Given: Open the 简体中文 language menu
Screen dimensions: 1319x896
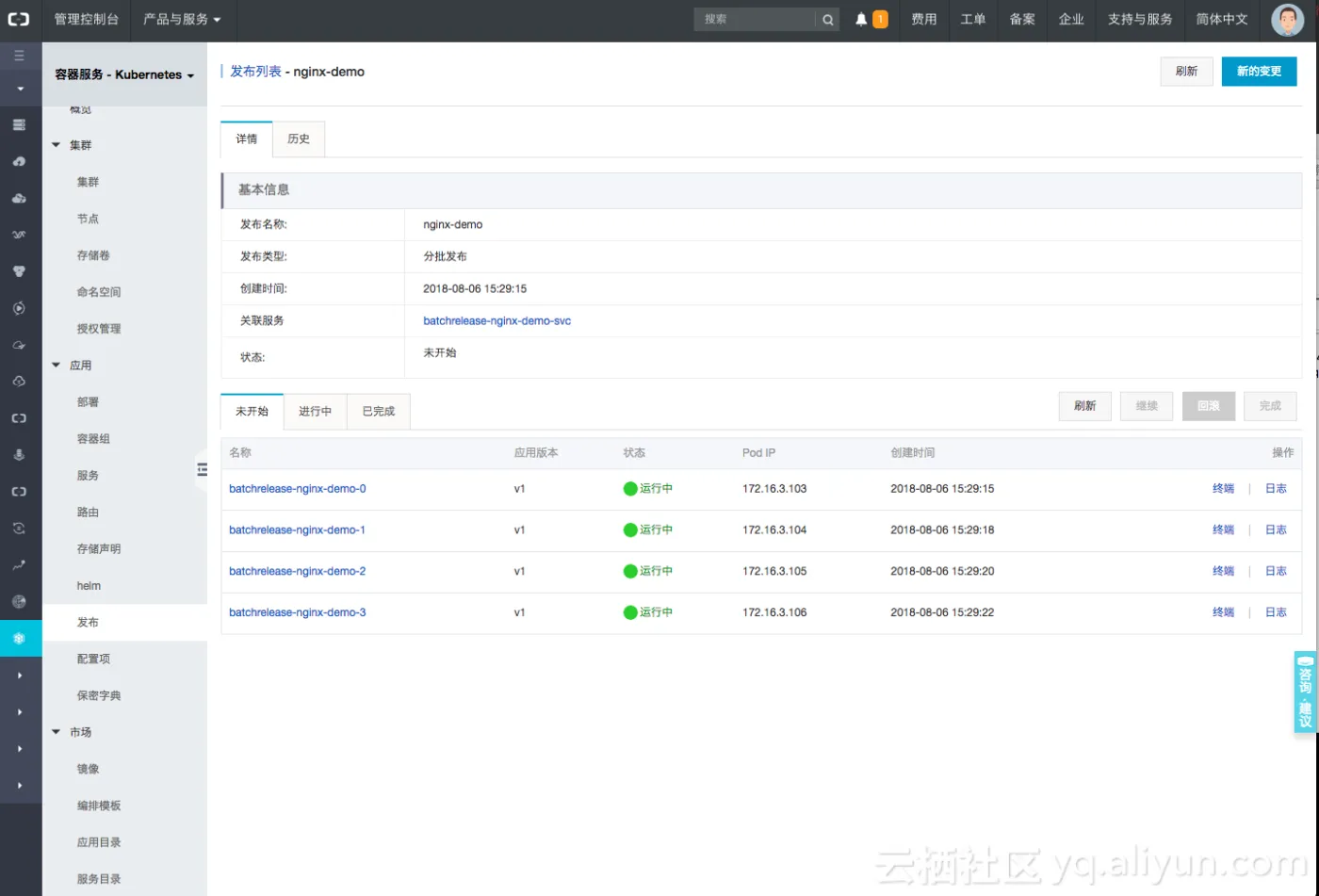Looking at the screenshot, I should pos(1222,19).
